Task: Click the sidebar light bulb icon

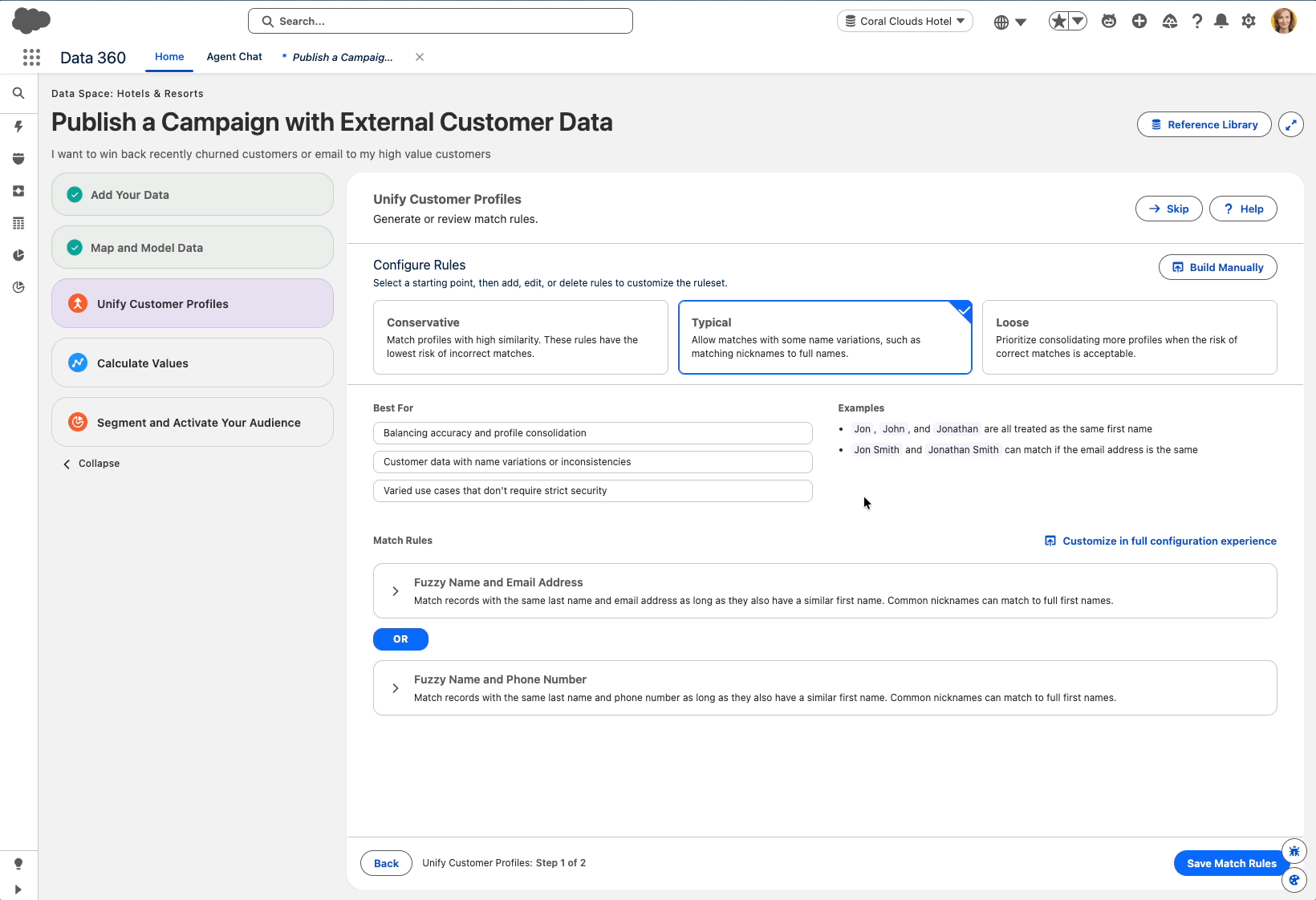Action: click(x=18, y=864)
